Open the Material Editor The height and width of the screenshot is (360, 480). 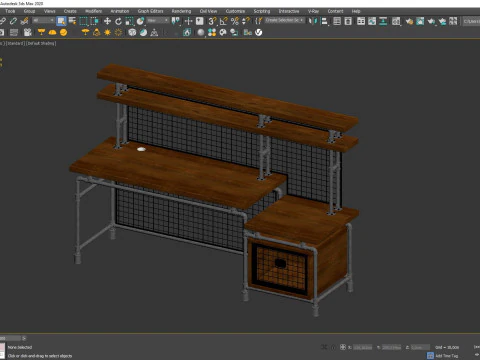coord(396,21)
